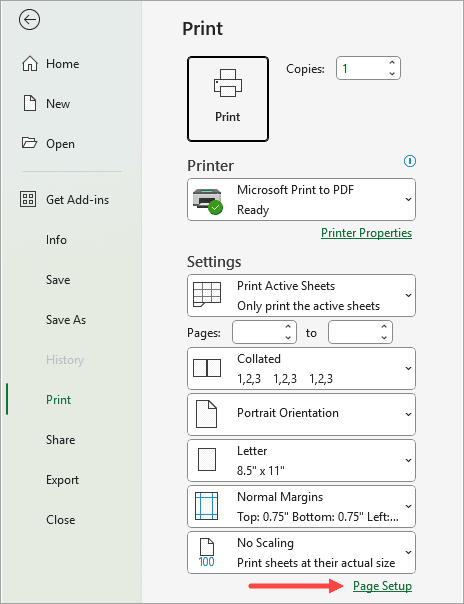The image size is (464, 604).
Task: Click the Print Active Sheets grid icon
Action: point(207,294)
